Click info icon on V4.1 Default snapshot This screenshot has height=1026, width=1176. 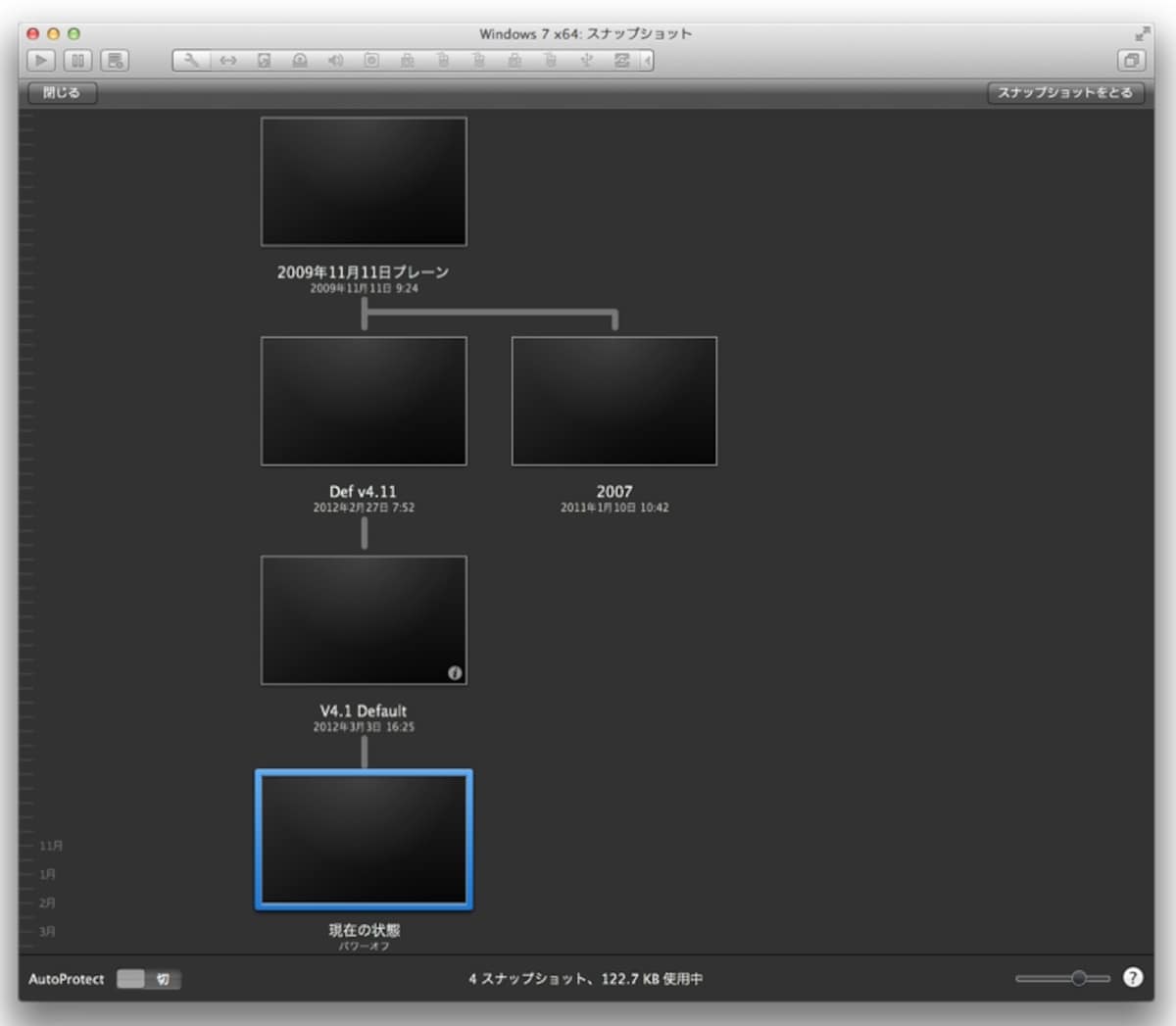point(455,673)
